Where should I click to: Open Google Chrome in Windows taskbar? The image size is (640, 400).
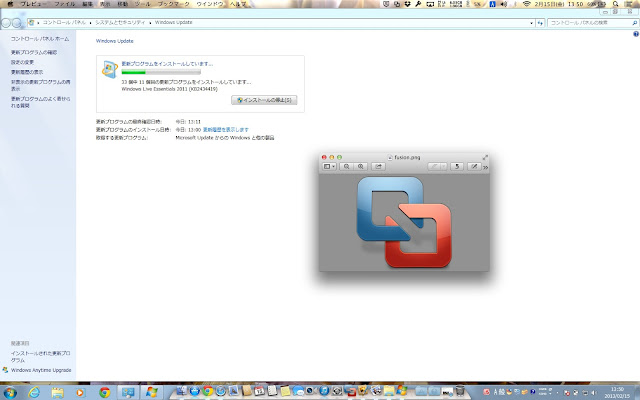pos(105,393)
